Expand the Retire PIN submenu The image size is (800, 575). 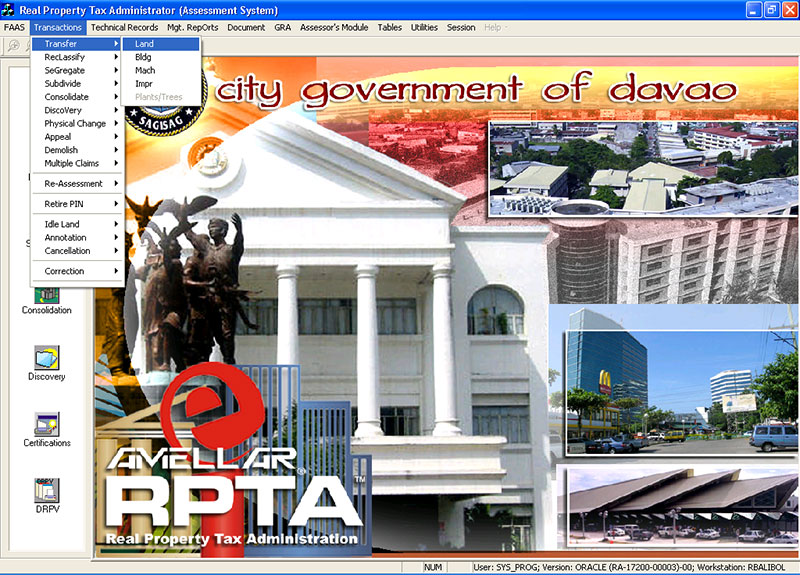click(77, 204)
